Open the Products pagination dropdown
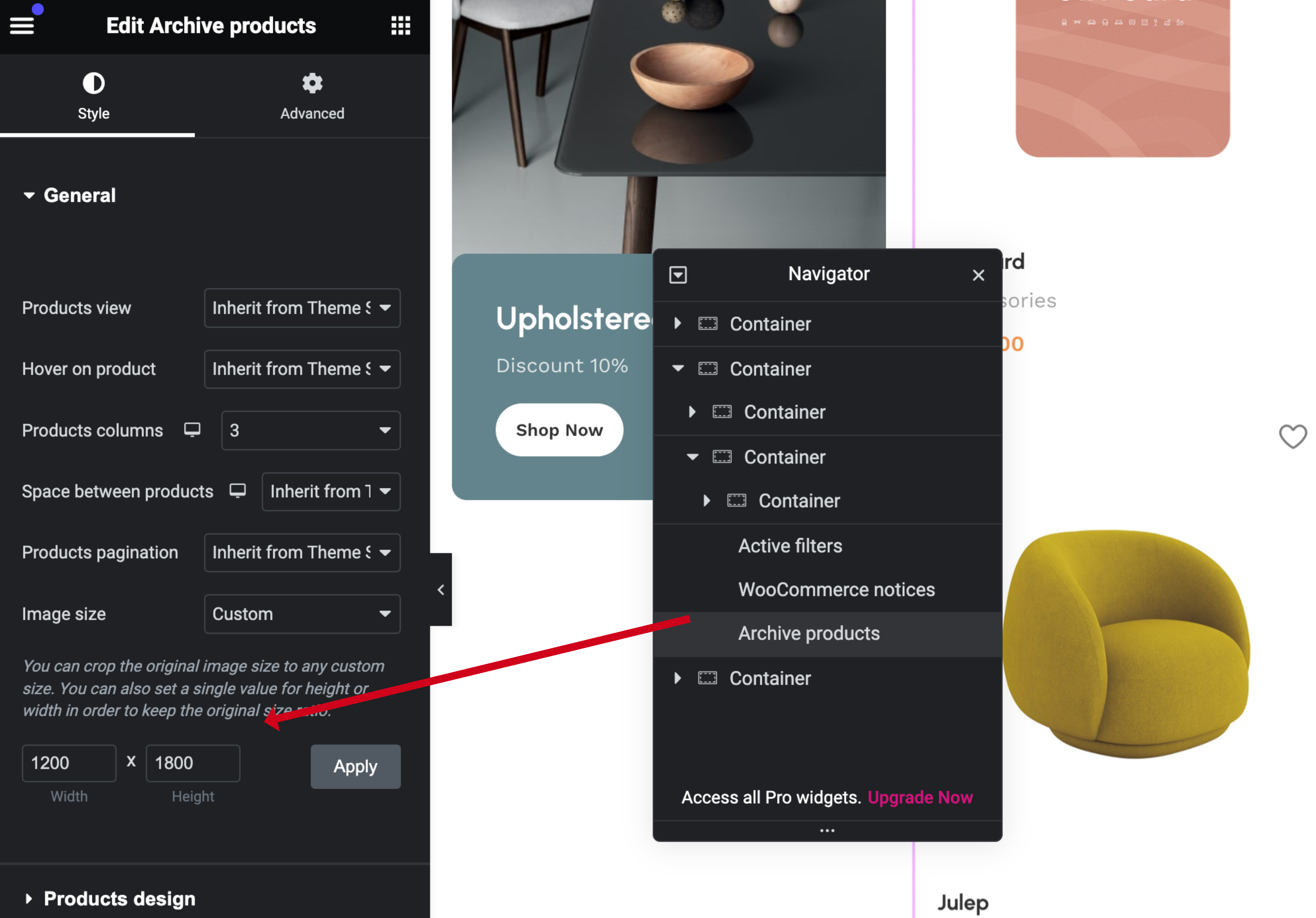 click(x=302, y=552)
